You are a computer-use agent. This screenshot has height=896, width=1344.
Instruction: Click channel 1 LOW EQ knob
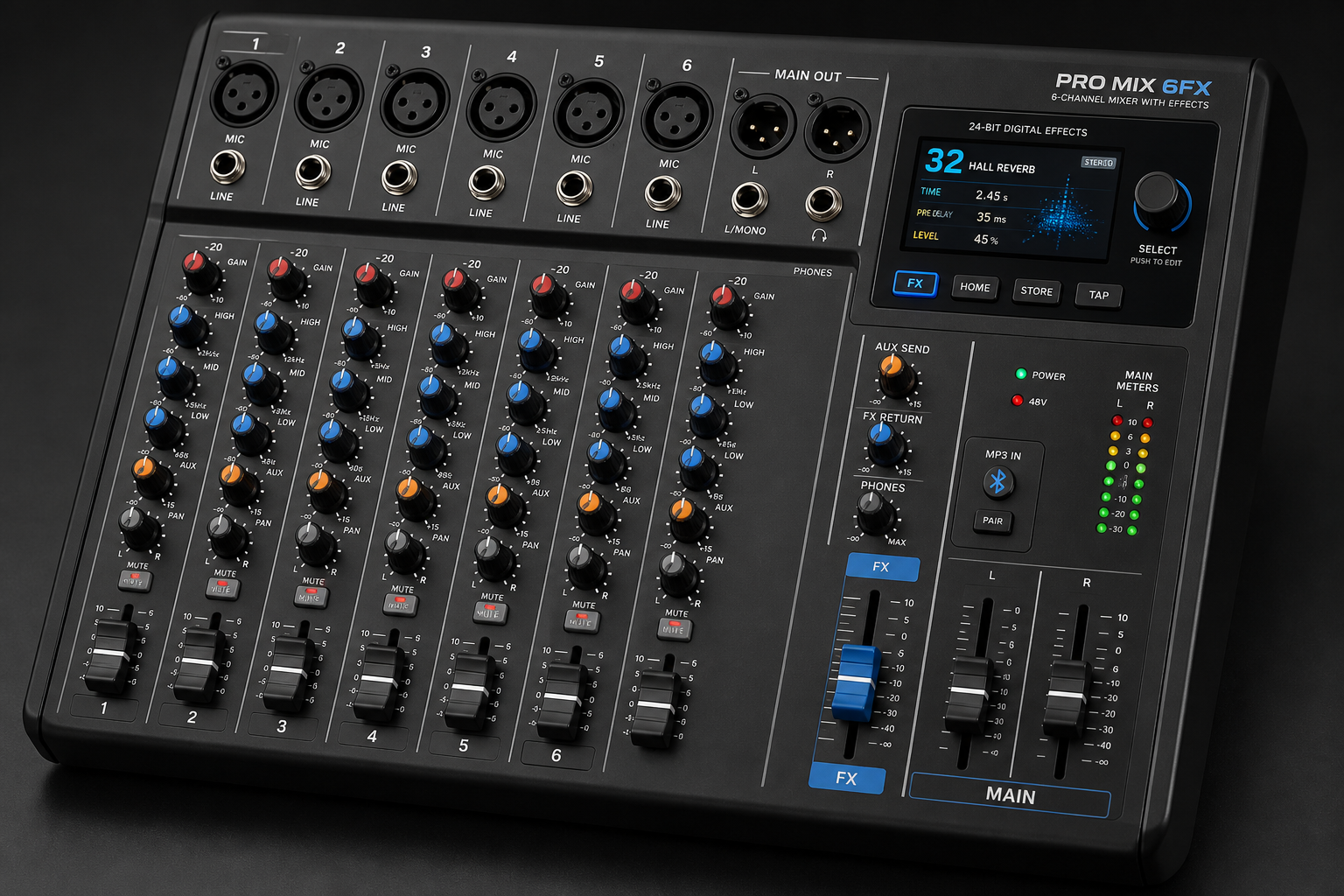tap(164, 426)
